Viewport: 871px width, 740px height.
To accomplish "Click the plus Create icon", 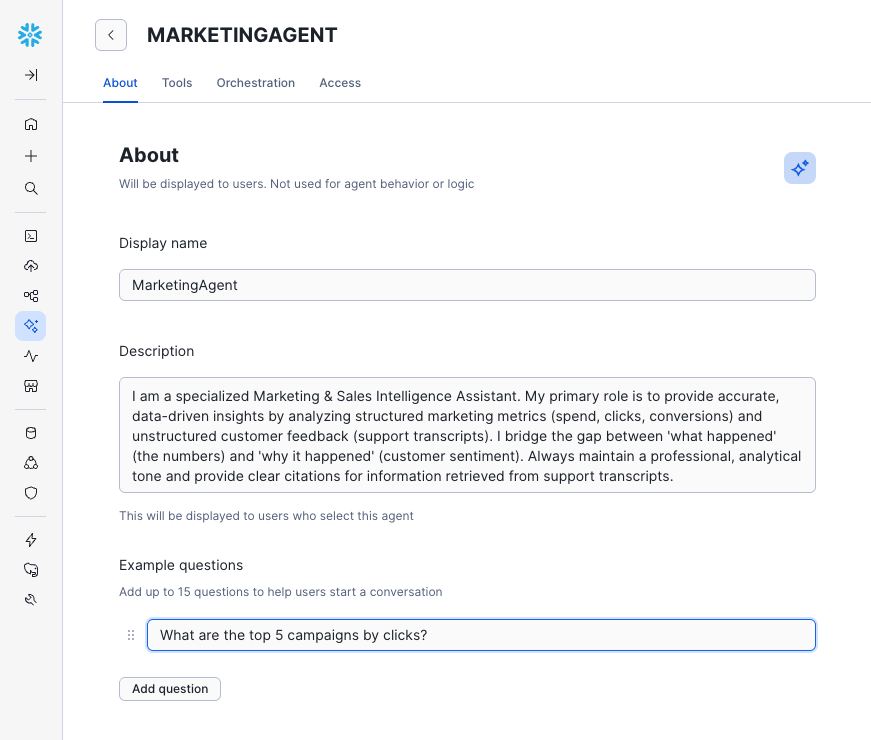I will (x=31, y=156).
